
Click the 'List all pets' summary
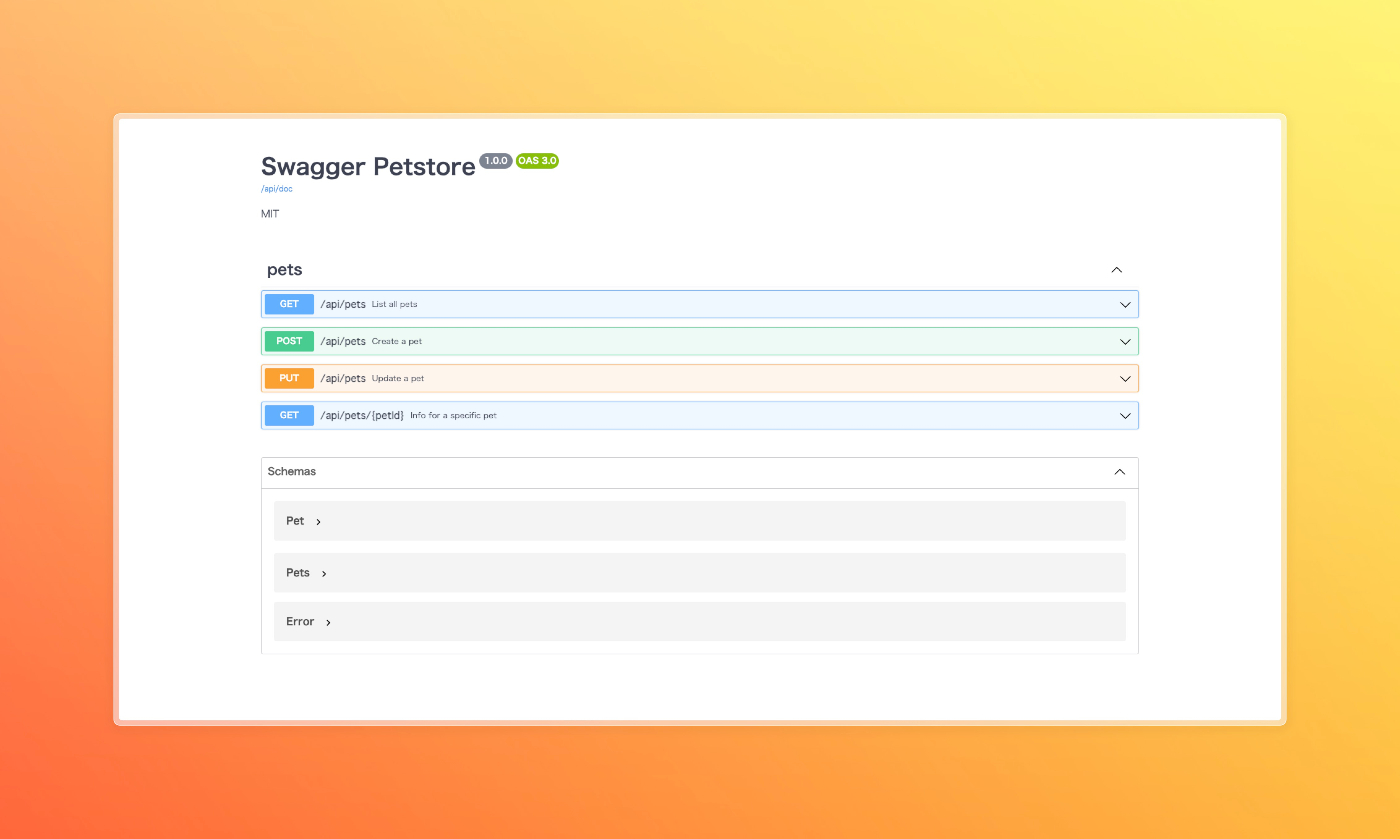395,304
